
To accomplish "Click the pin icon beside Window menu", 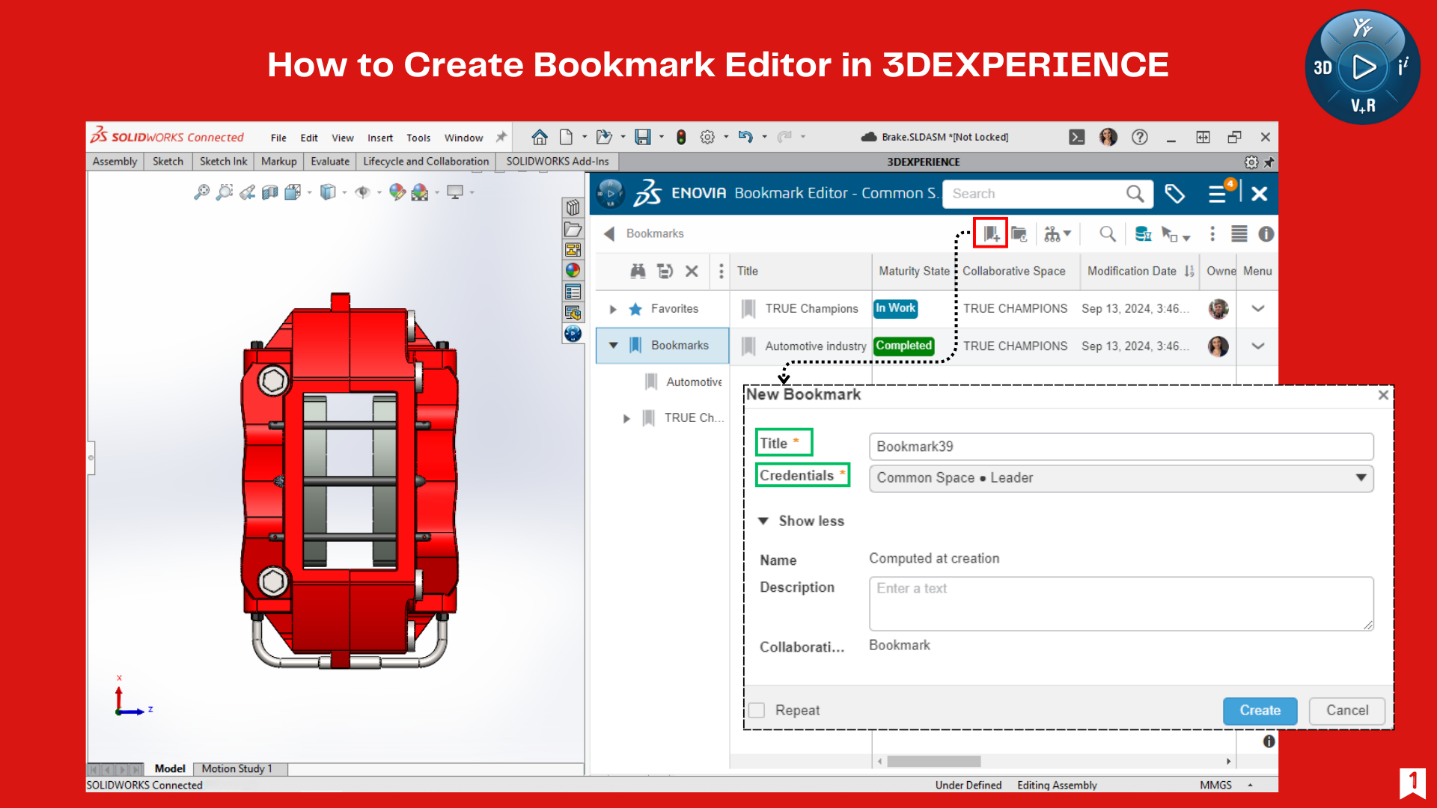I will coord(501,137).
